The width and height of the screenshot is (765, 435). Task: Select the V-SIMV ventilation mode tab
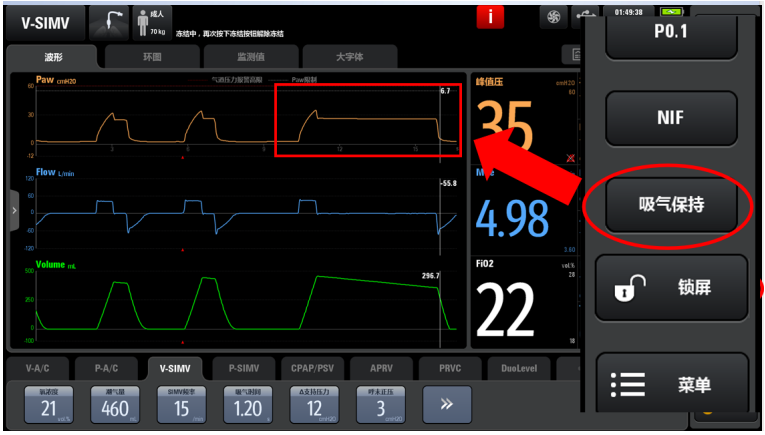(x=175, y=368)
